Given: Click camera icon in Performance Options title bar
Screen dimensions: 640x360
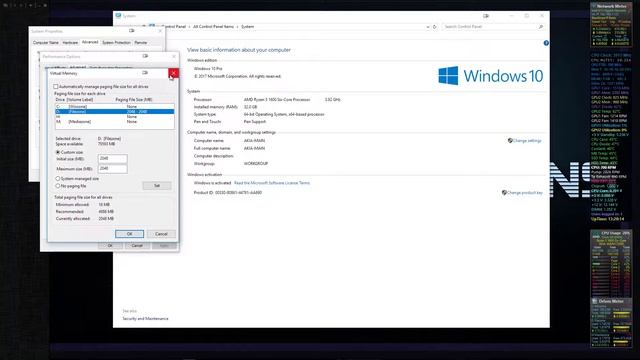Looking at the screenshot, I should point(145,56).
